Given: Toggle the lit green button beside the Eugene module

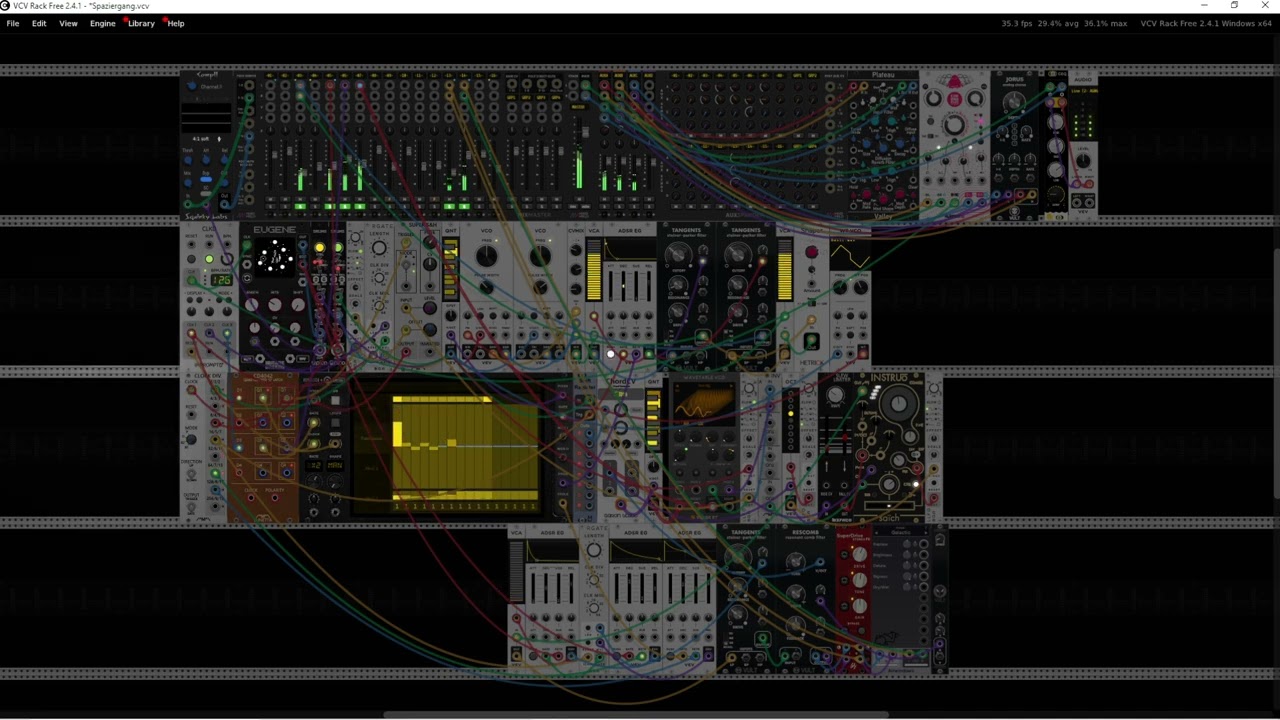Looking at the screenshot, I should [x=338, y=248].
